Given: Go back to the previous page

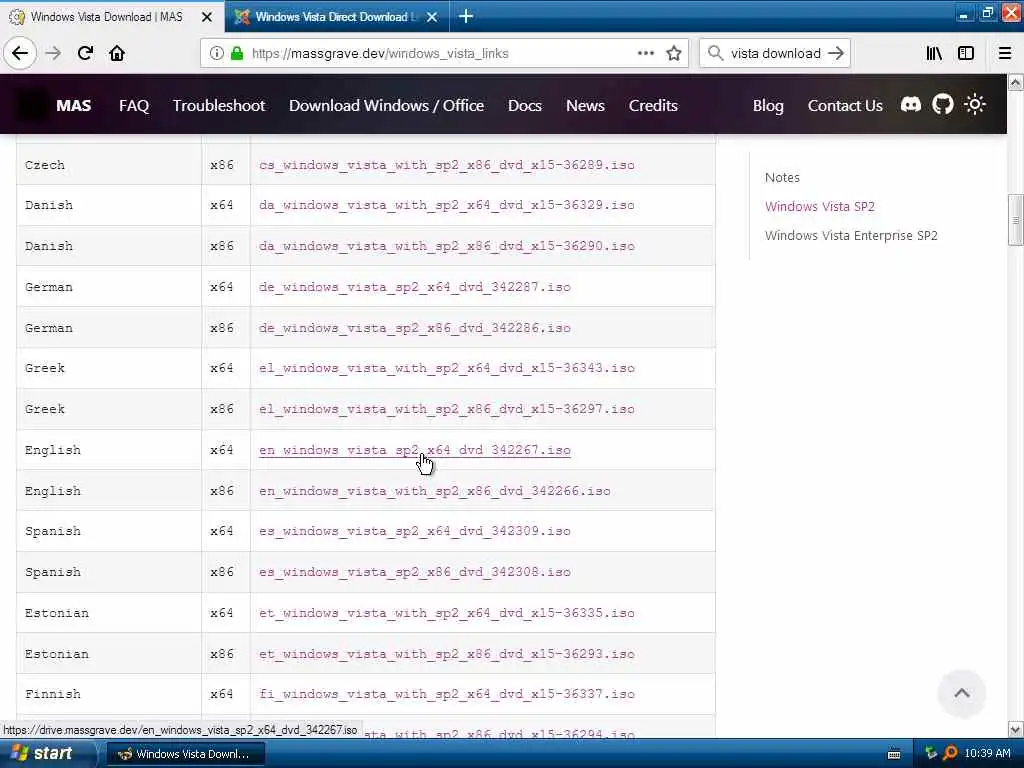Looking at the screenshot, I should click(x=20, y=53).
